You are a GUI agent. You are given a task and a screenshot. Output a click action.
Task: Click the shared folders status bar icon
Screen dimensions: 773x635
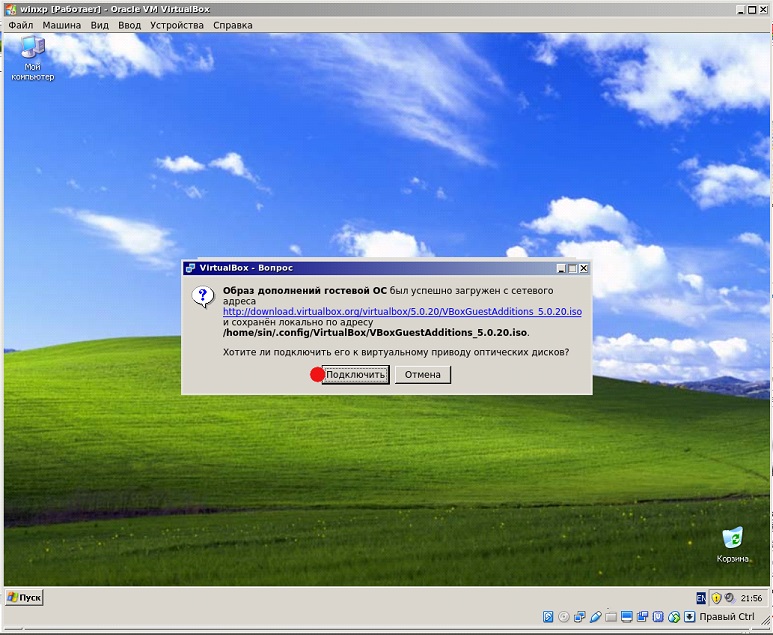612,617
